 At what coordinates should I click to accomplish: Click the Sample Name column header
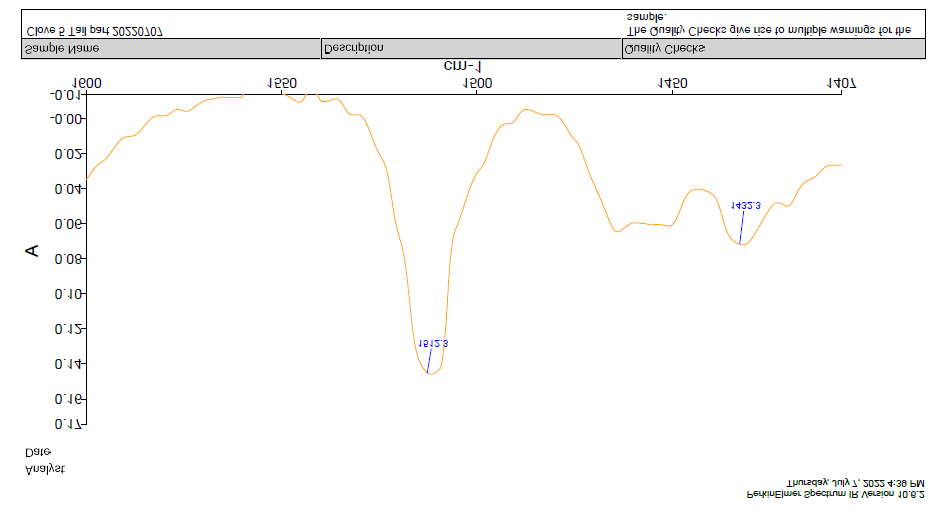coord(171,48)
